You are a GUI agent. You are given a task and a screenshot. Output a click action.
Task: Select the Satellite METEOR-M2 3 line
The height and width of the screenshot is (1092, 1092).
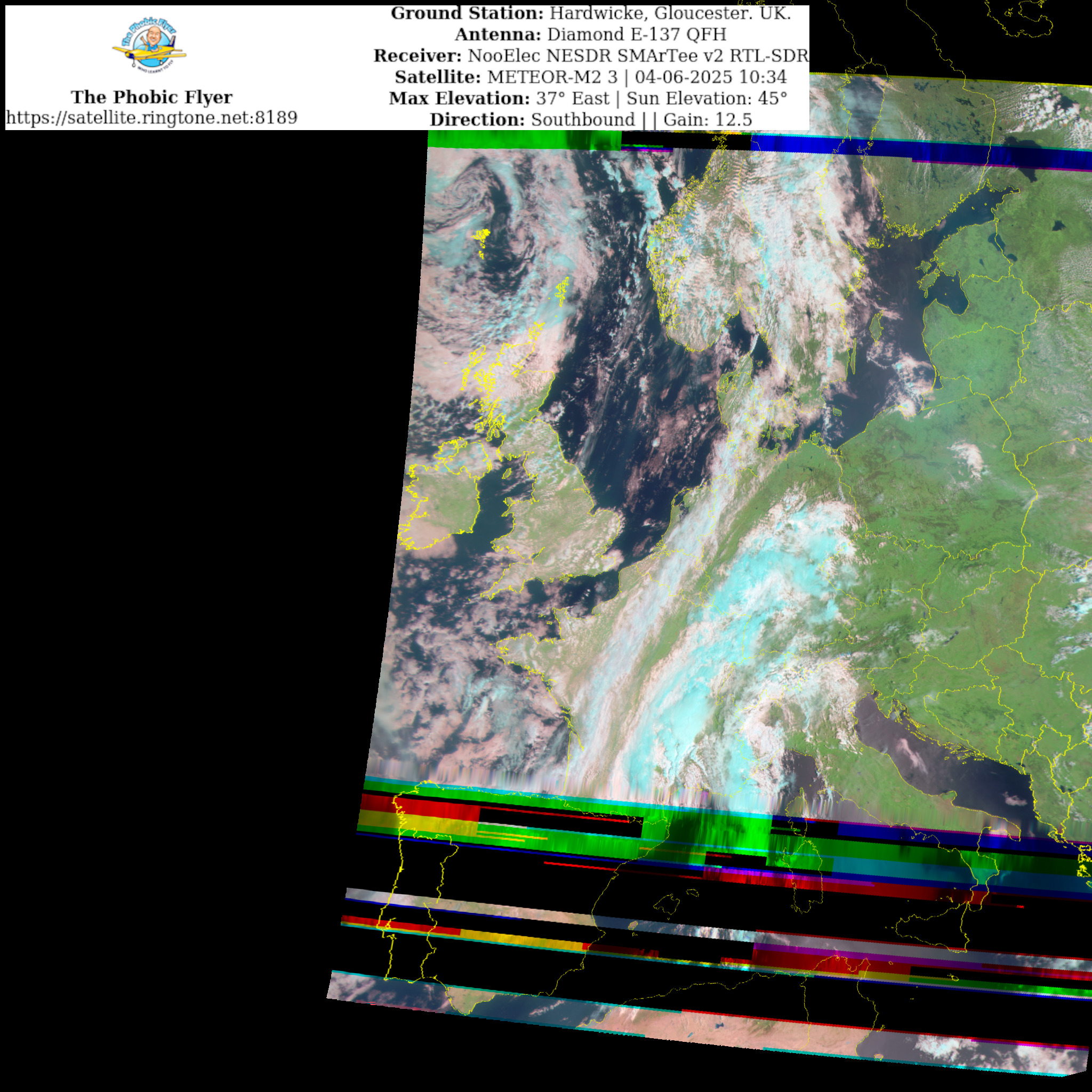click(x=591, y=77)
